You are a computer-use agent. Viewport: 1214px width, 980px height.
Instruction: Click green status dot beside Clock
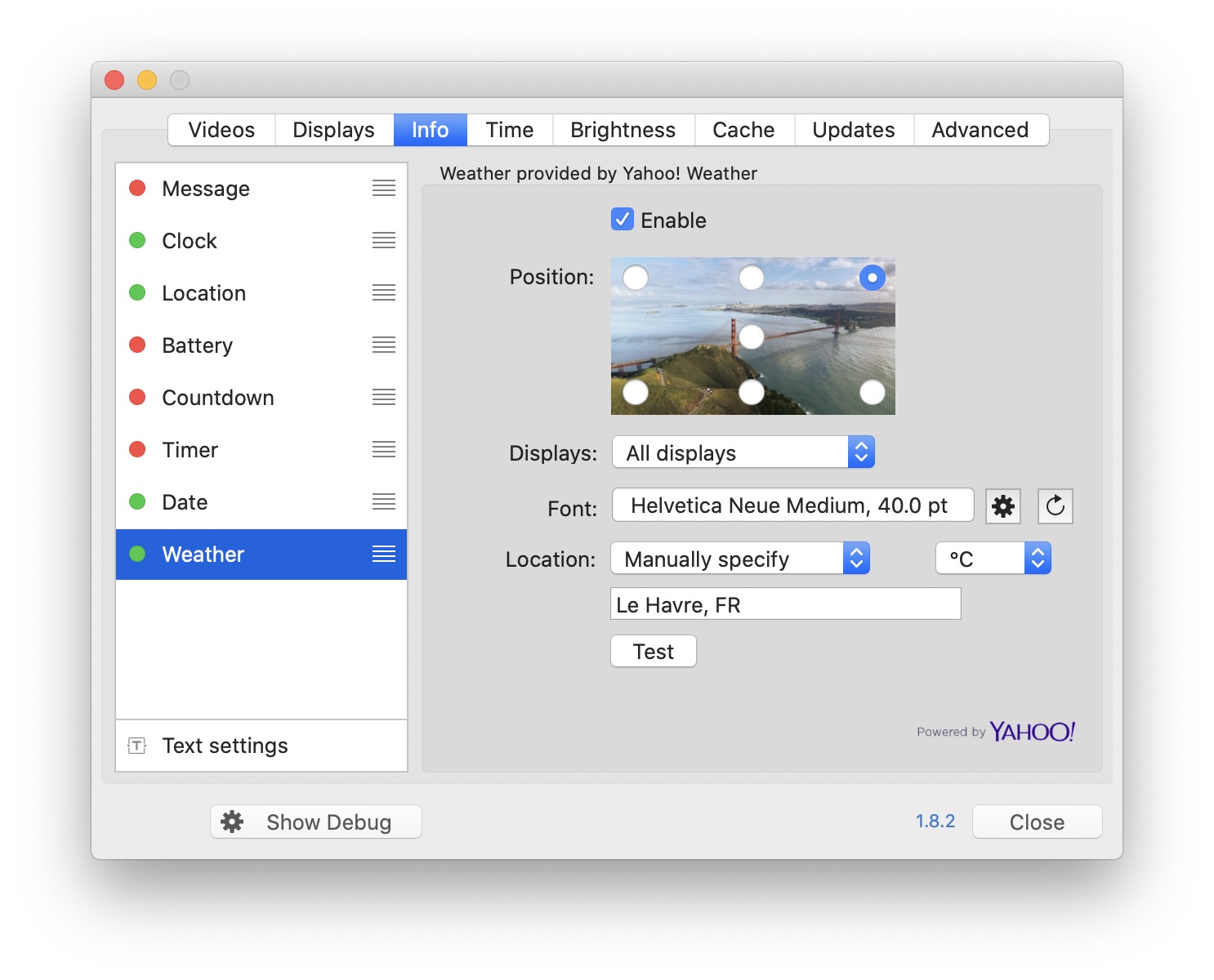(137, 240)
